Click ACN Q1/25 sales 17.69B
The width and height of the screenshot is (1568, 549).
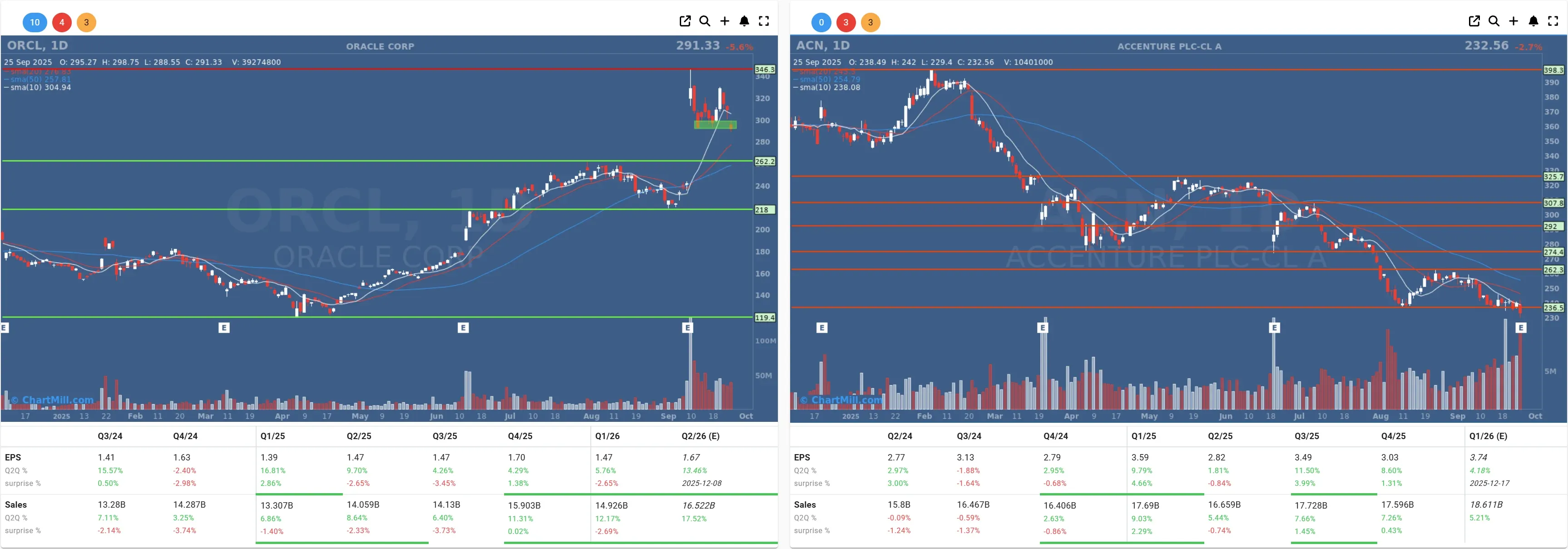coord(1145,505)
